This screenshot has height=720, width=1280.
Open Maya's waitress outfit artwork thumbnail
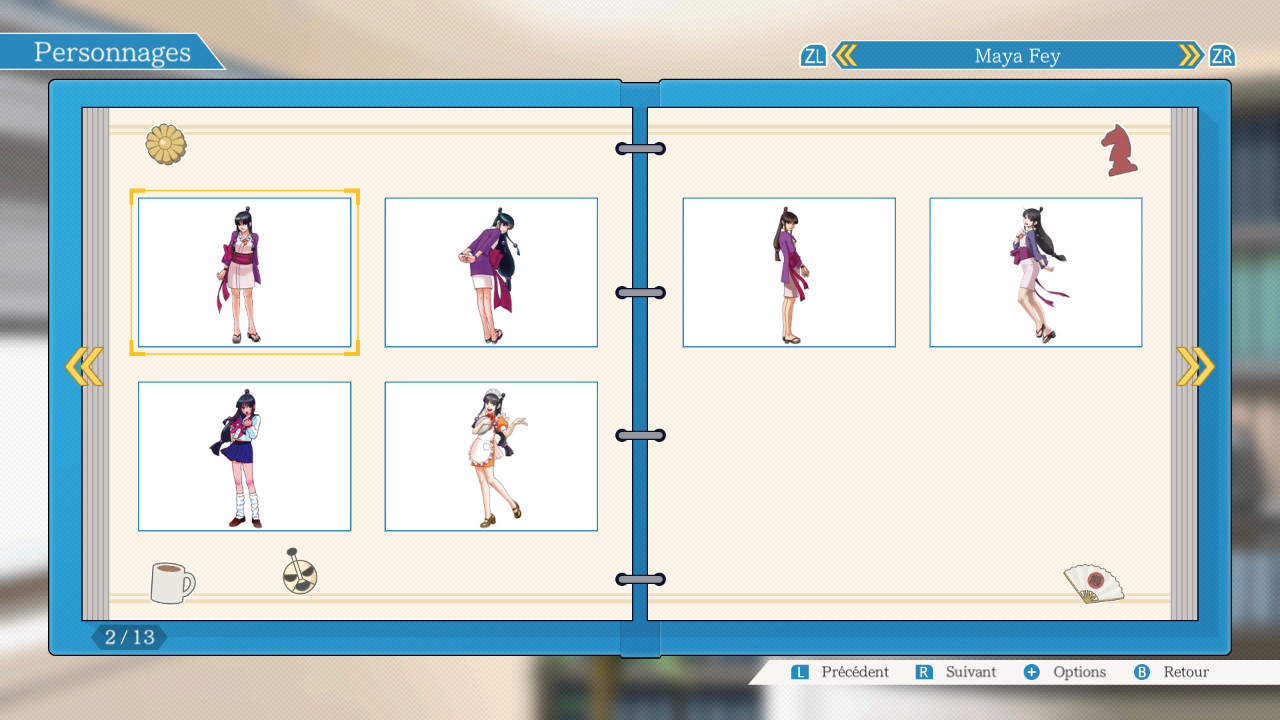(x=491, y=456)
